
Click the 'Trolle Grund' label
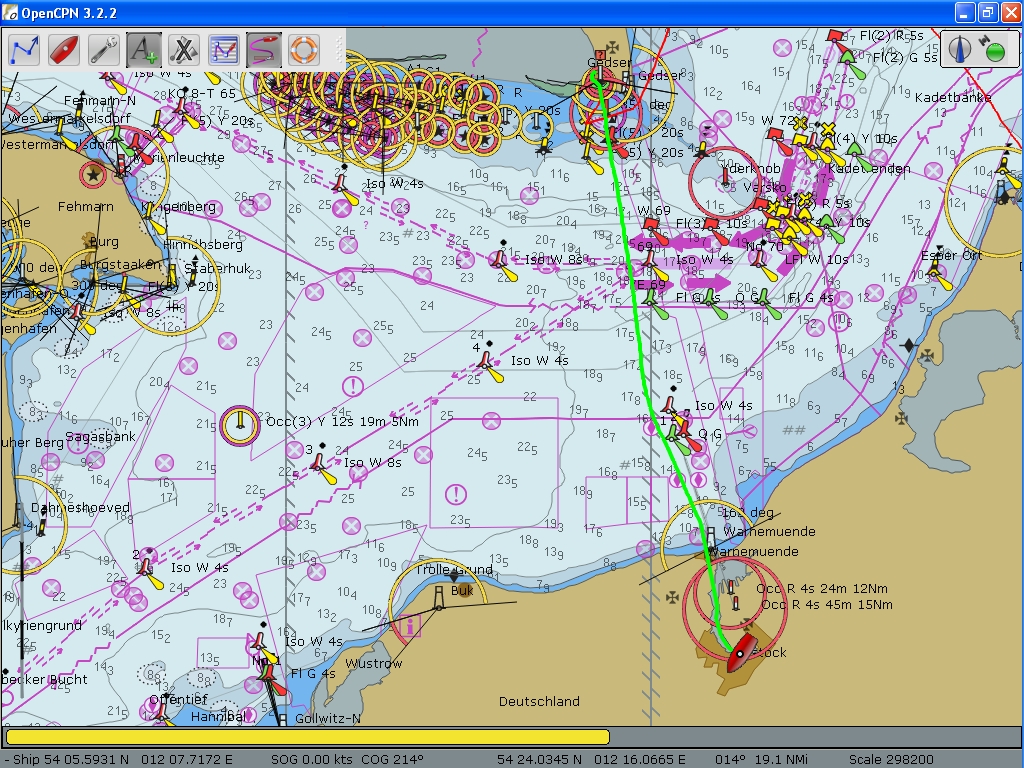(454, 569)
